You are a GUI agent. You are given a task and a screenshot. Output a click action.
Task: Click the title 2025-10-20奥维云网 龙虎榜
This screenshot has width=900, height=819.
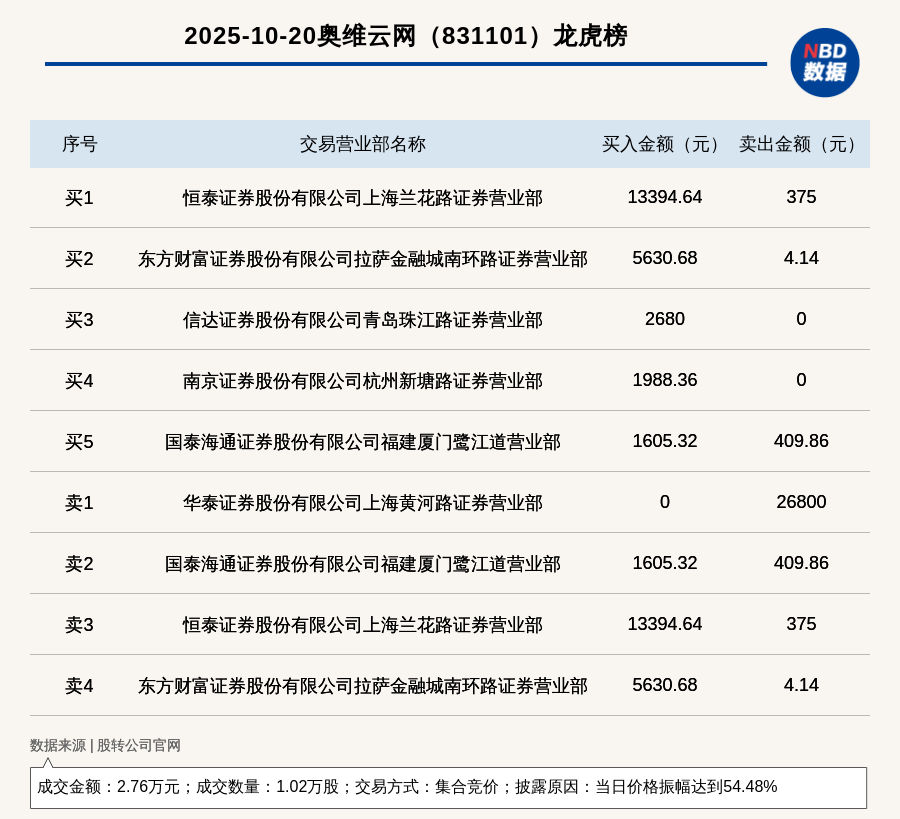(405, 36)
